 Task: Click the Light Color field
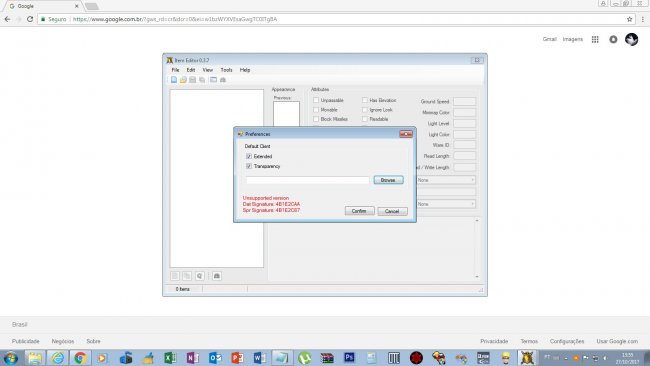[464, 134]
